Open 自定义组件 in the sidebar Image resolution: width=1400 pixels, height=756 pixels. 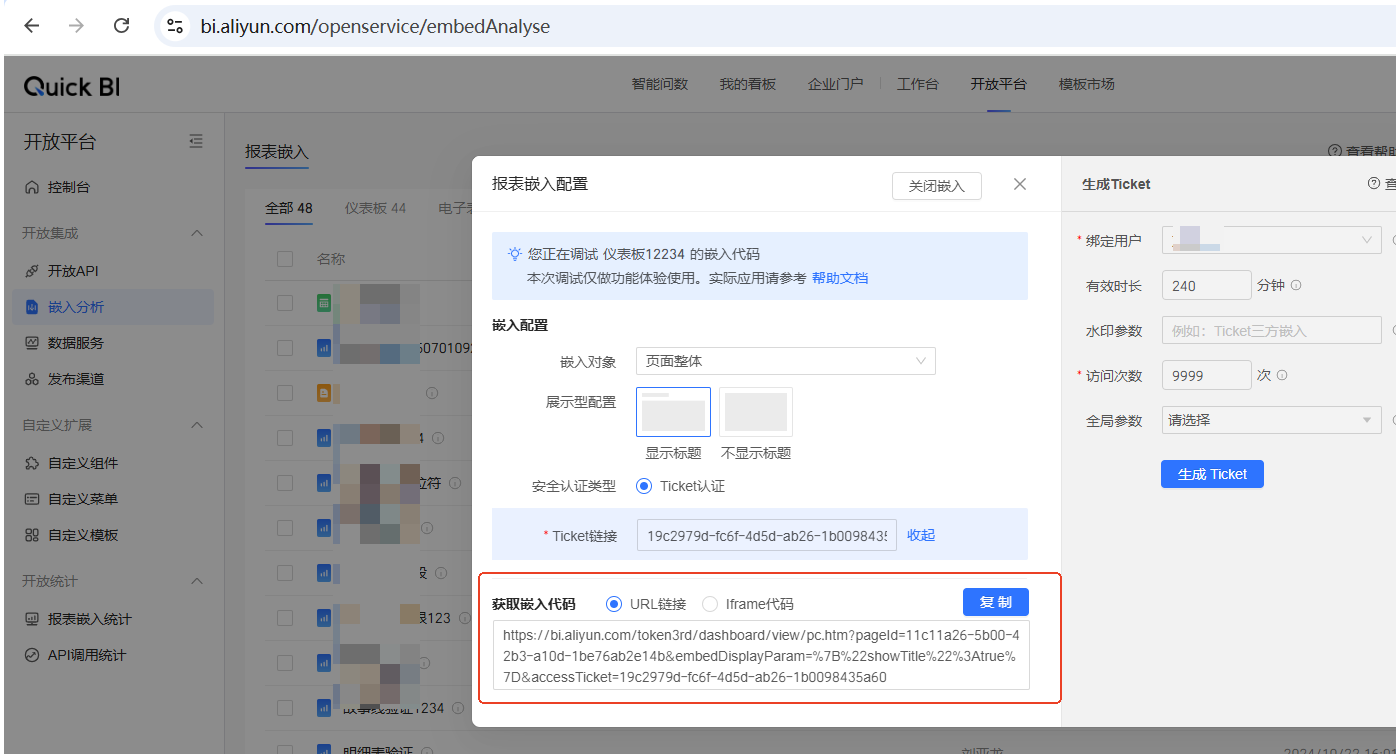82,463
